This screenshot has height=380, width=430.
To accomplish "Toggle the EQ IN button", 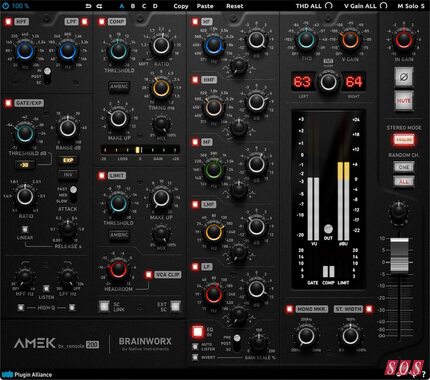I will [x=198, y=332].
